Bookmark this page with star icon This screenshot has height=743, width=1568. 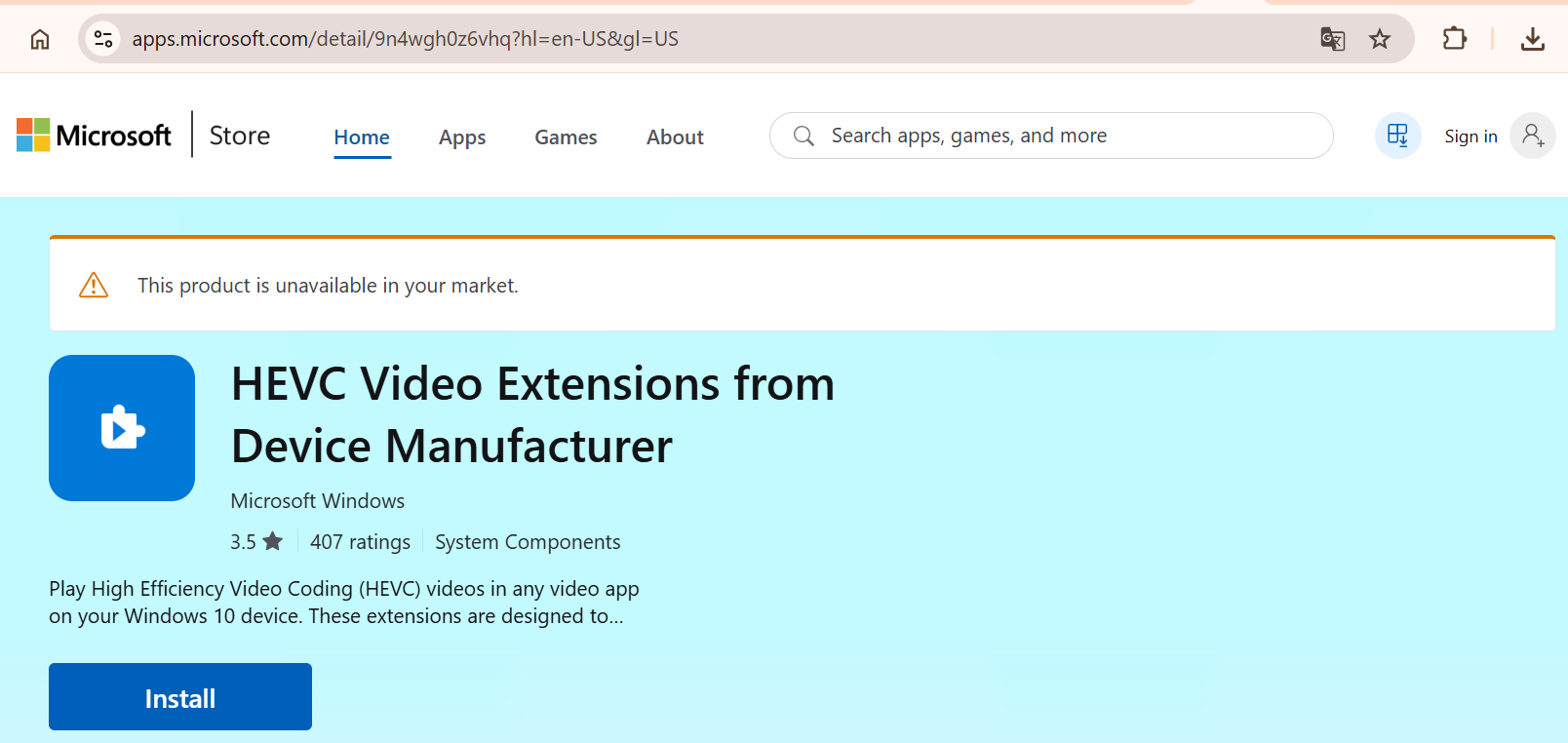tap(1379, 39)
